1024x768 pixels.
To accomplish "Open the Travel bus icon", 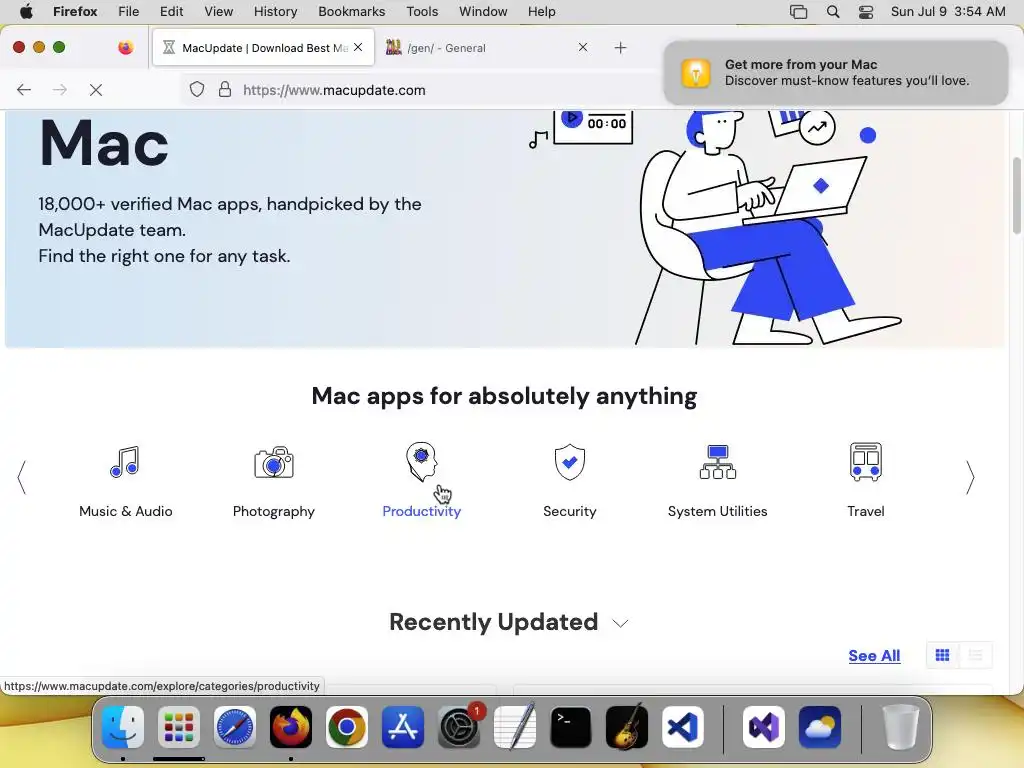I will (x=866, y=462).
